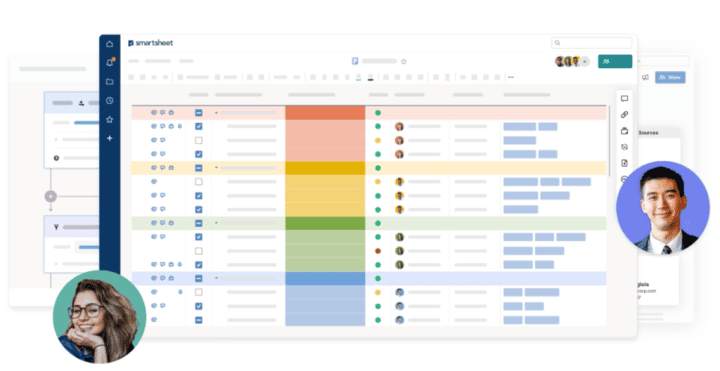The height and width of the screenshot is (371, 720).
Task: Go to Home in the navy sidebar
Action: tap(109, 44)
